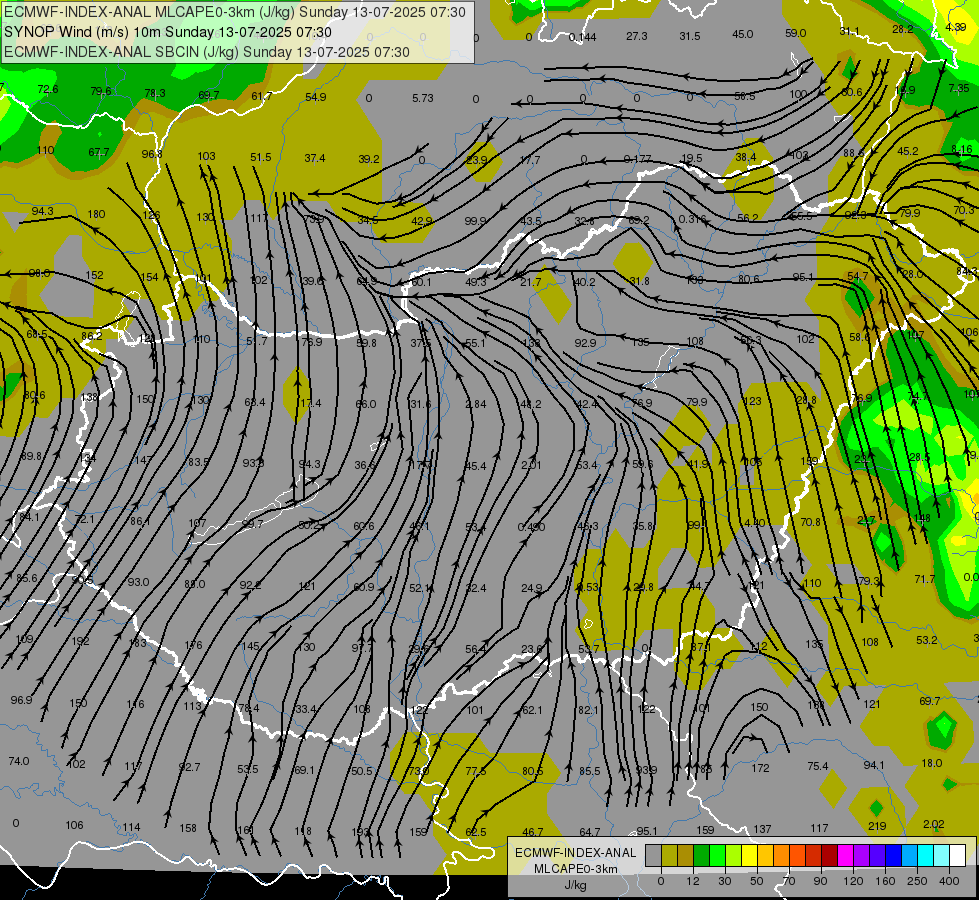
Task: Click the legend tick label 250
Action: coord(918,881)
